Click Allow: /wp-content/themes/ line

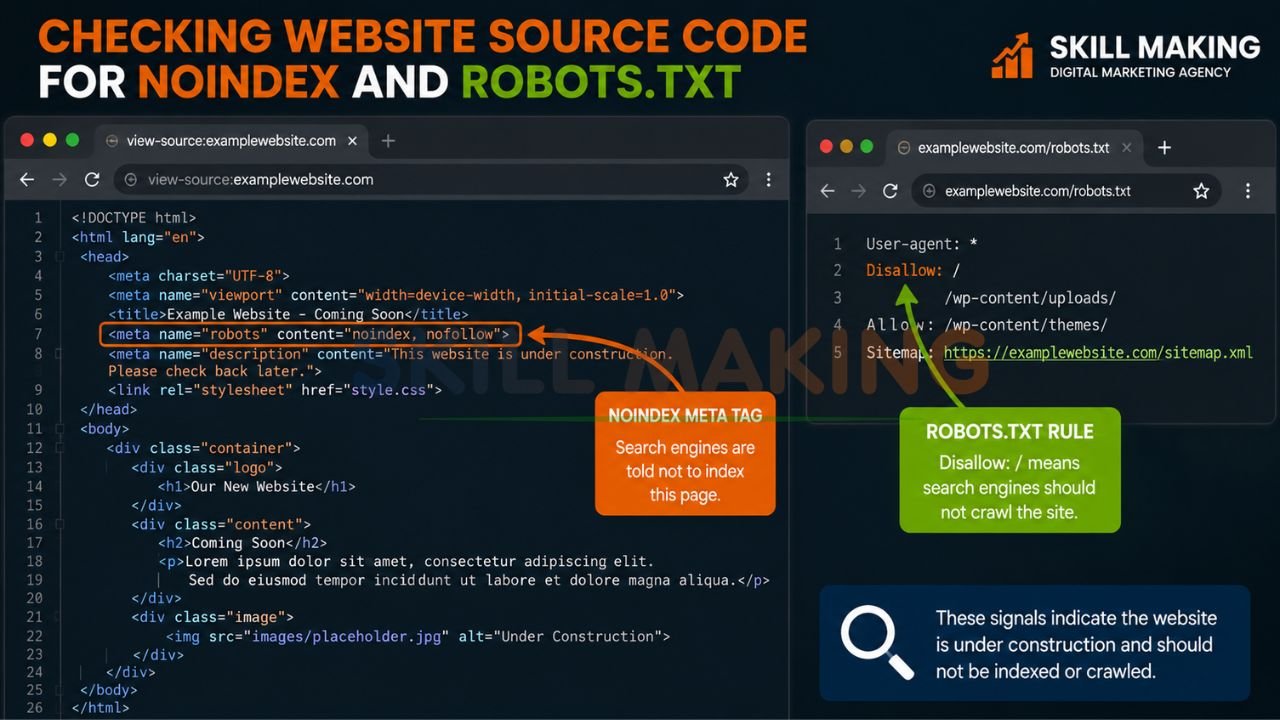click(x=987, y=325)
